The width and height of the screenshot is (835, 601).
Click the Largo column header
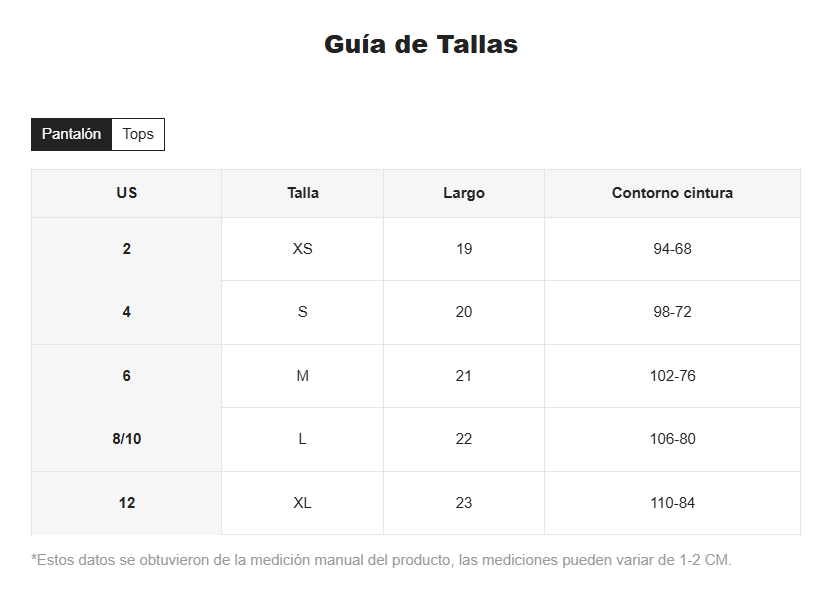[464, 193]
